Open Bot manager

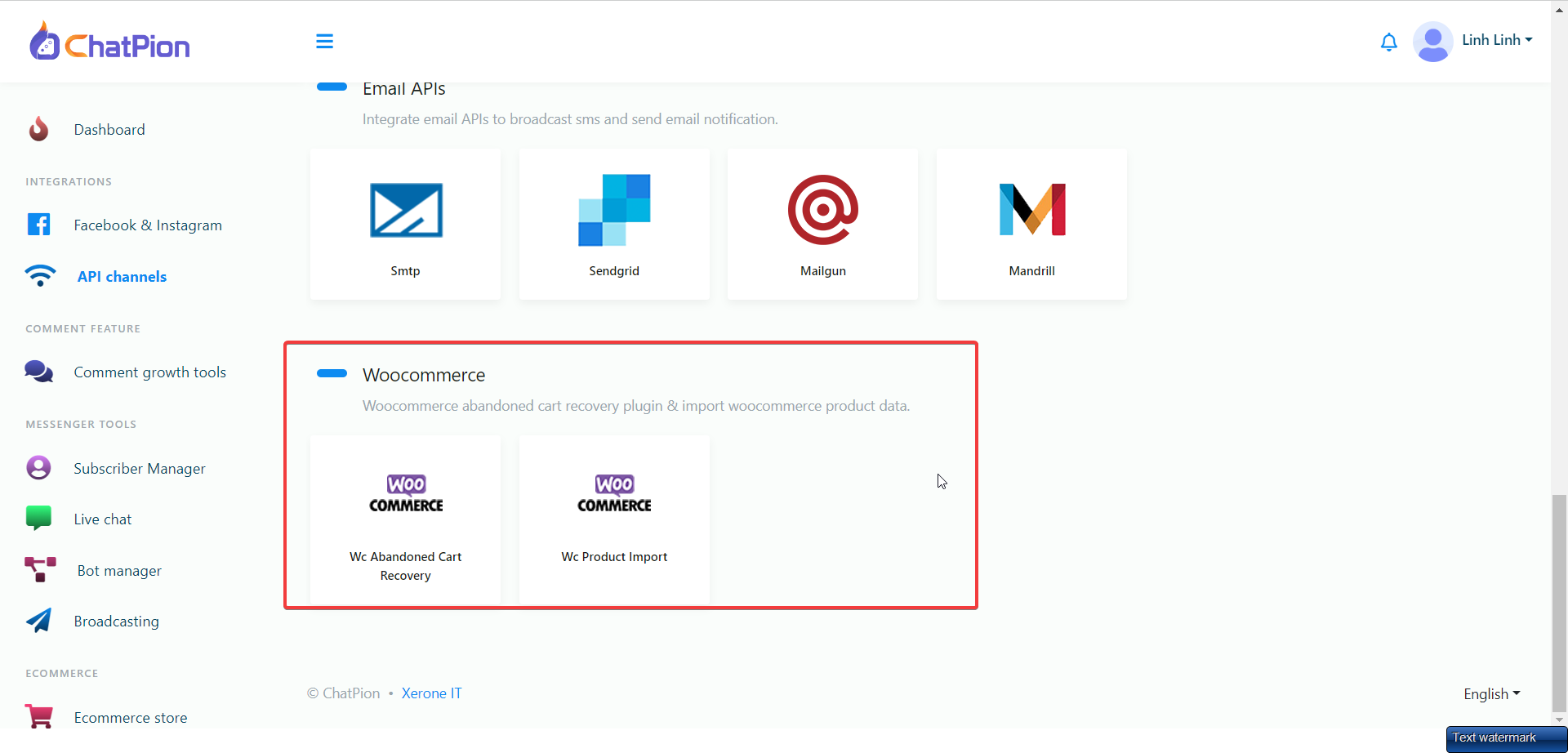coord(119,571)
